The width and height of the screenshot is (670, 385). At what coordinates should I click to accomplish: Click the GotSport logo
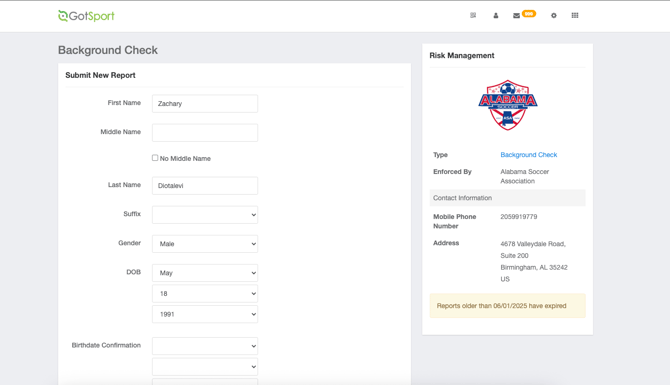pyautogui.click(x=86, y=16)
